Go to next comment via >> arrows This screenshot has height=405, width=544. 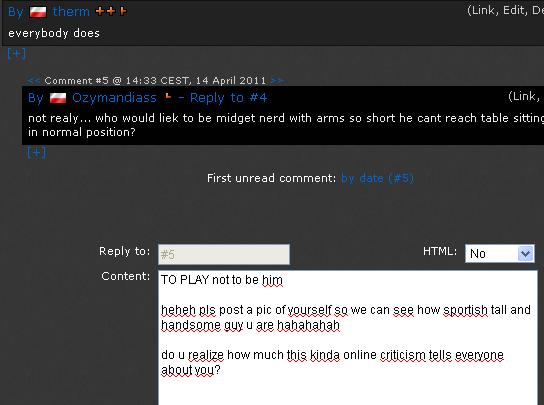point(277,81)
